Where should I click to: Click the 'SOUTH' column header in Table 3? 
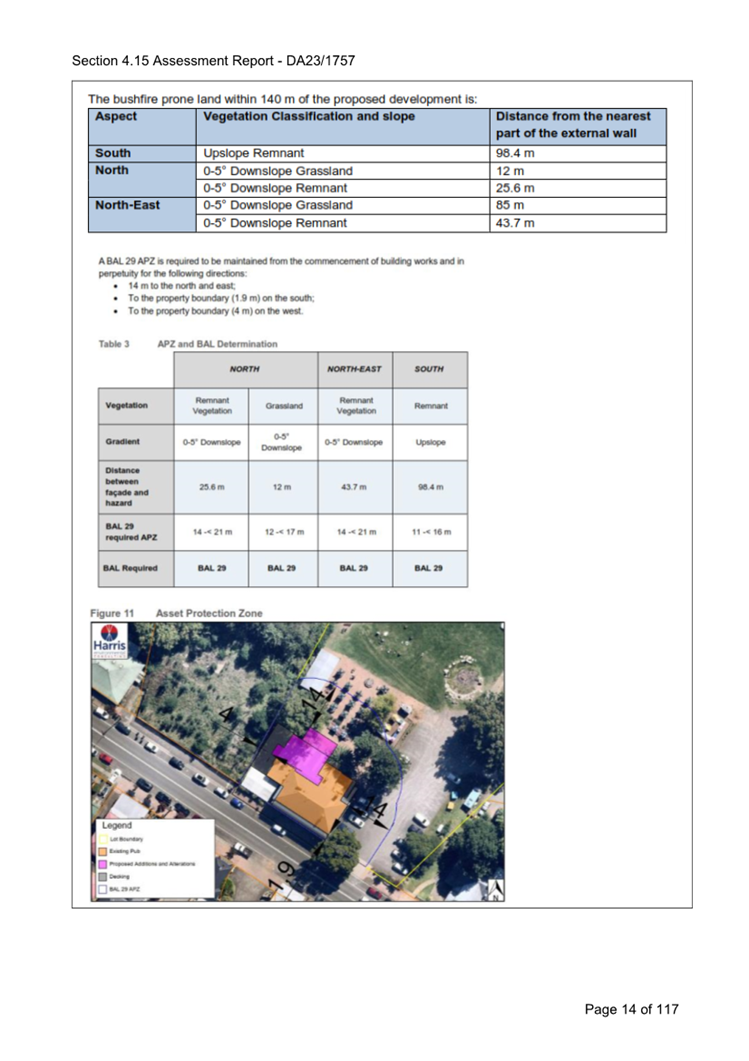[429, 369]
